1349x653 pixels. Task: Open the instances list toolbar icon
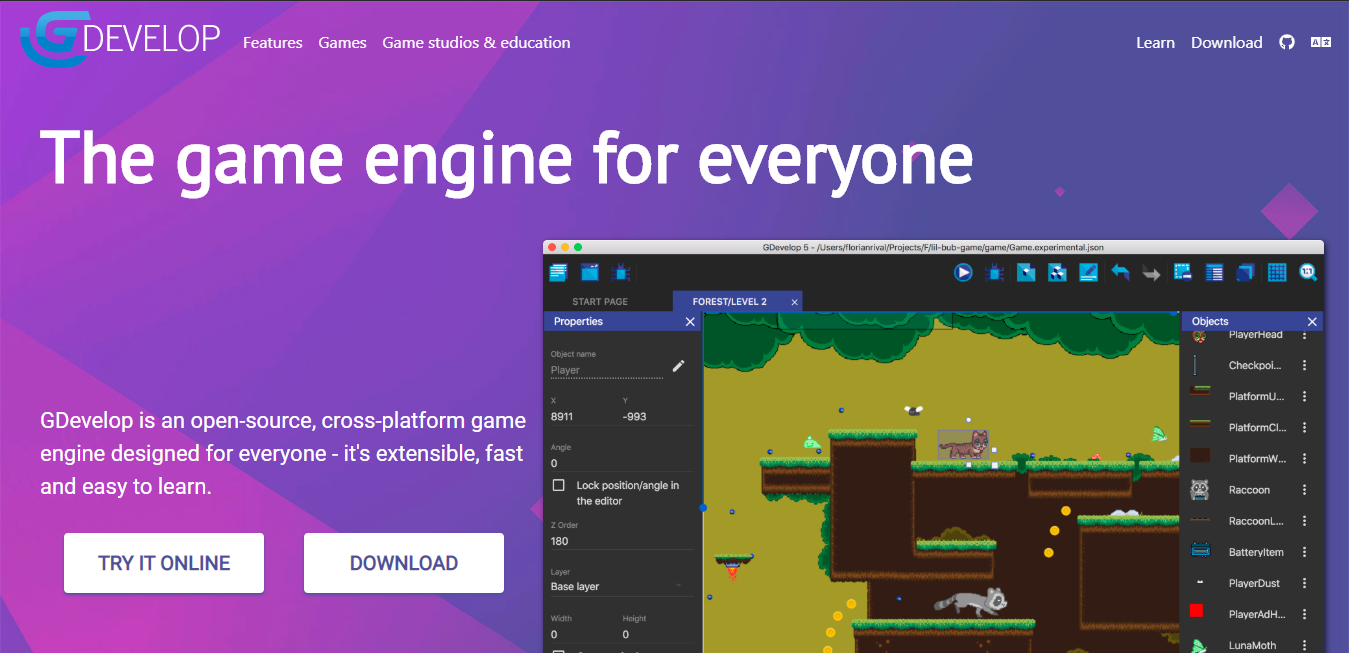point(1214,271)
